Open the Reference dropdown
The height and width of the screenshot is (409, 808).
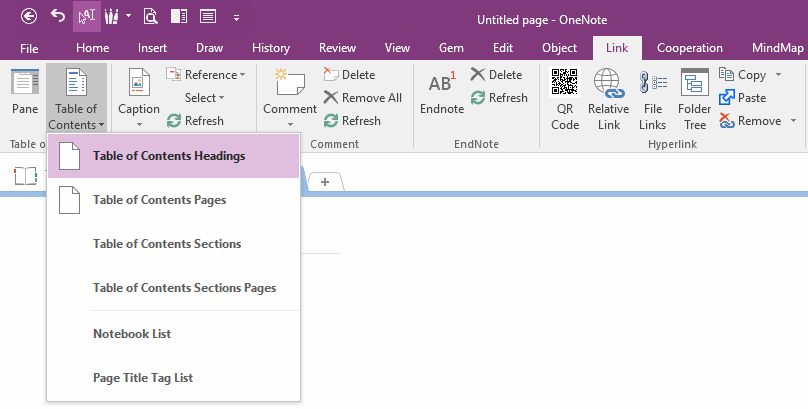point(206,75)
